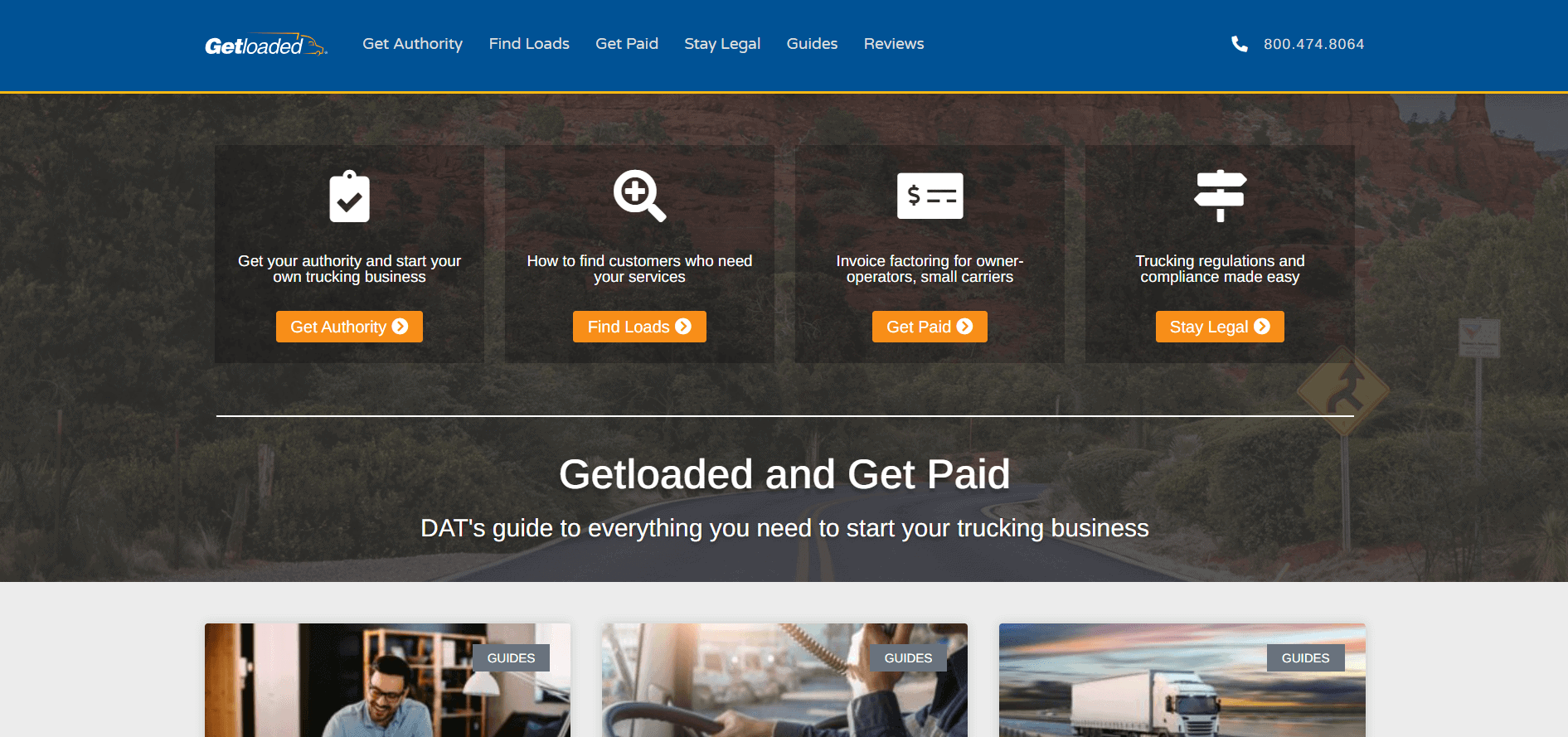Open the guide thumbnail with smiling man
The height and width of the screenshot is (737, 1568).
387,681
